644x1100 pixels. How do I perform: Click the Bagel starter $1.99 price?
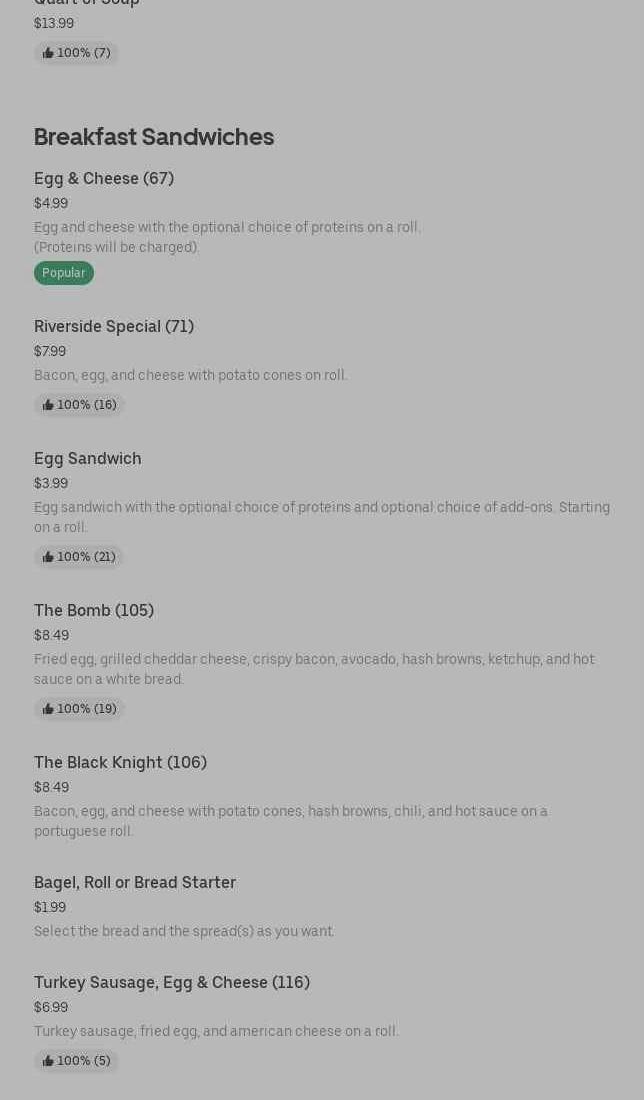pyautogui.click(x=50, y=907)
